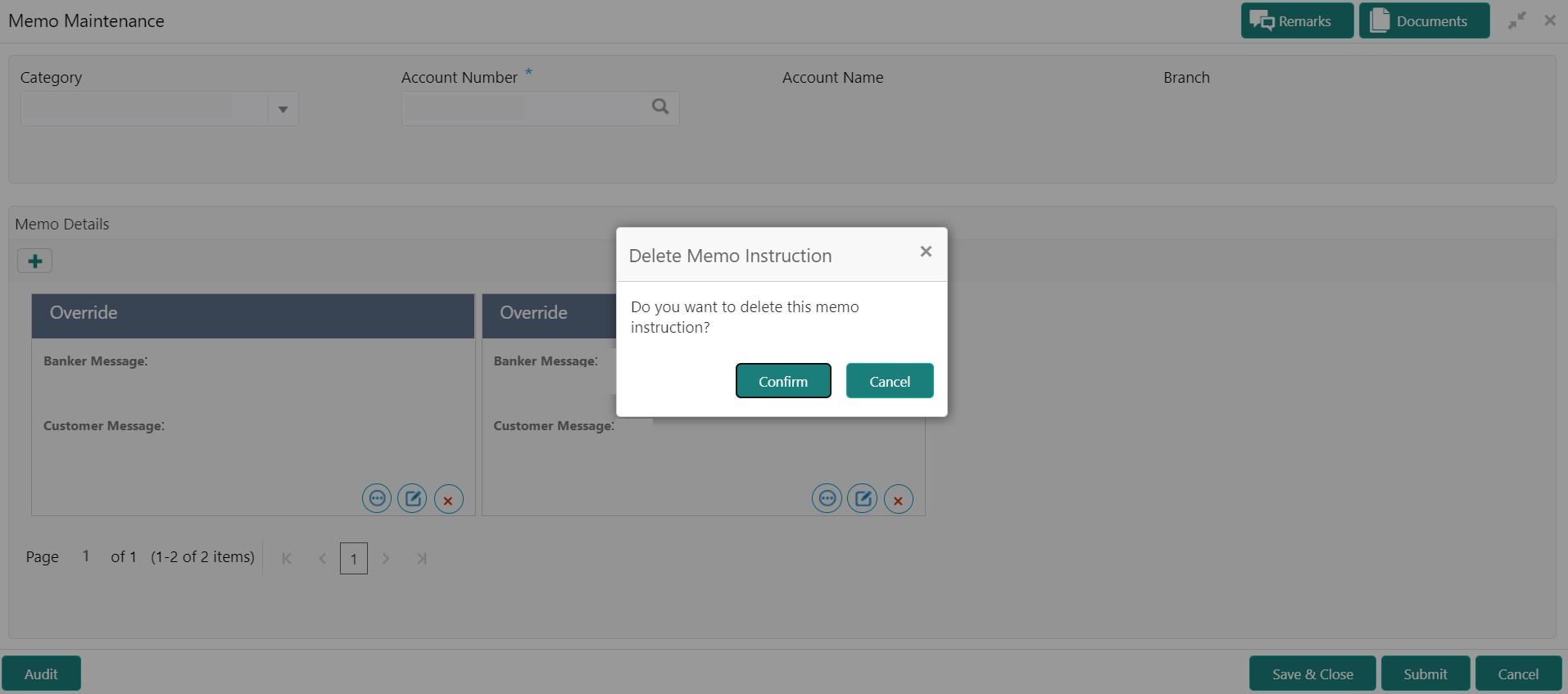Click the 'Banker Message' label in first card
The height and width of the screenshot is (694, 1568).
pyautogui.click(x=95, y=361)
